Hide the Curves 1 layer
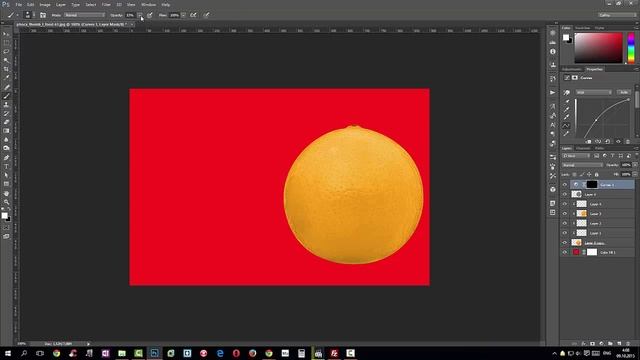 tap(565, 185)
